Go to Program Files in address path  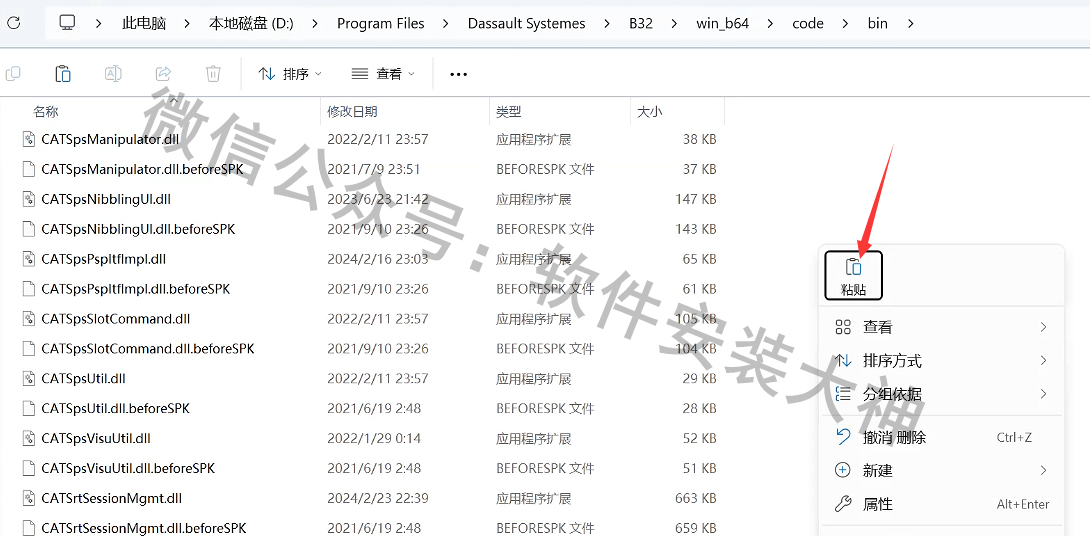click(x=380, y=23)
